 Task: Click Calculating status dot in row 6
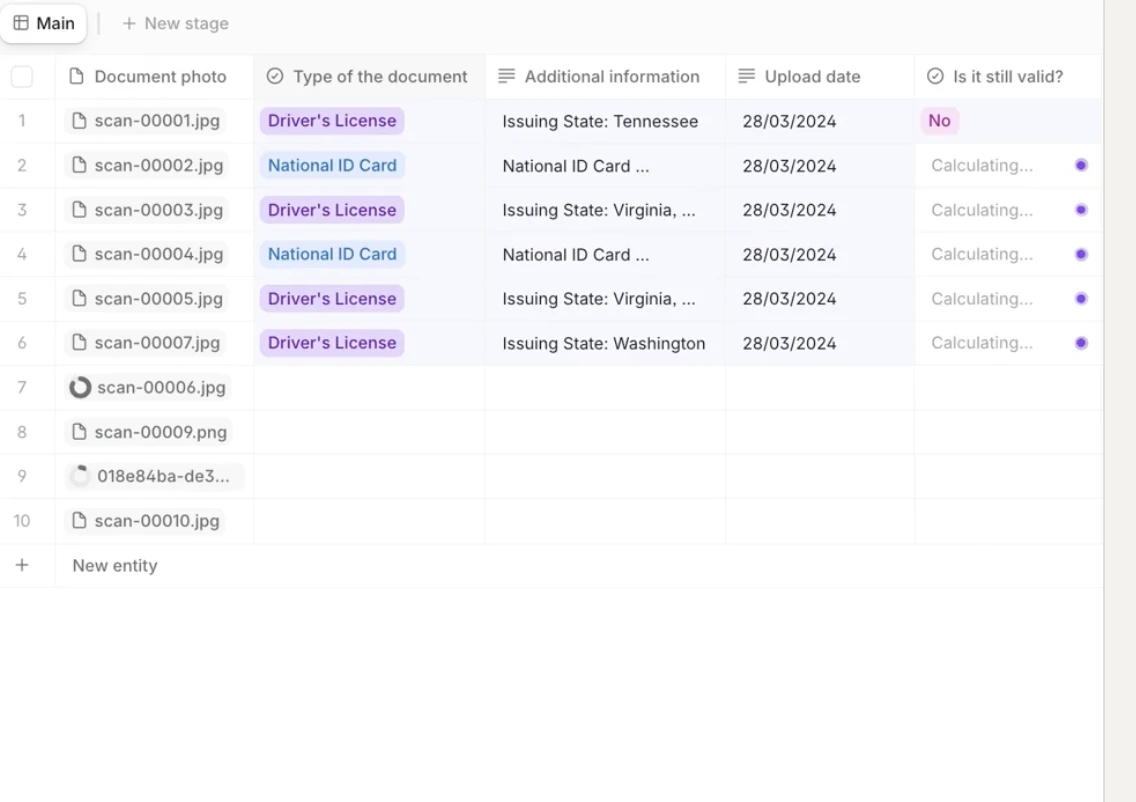point(1081,343)
